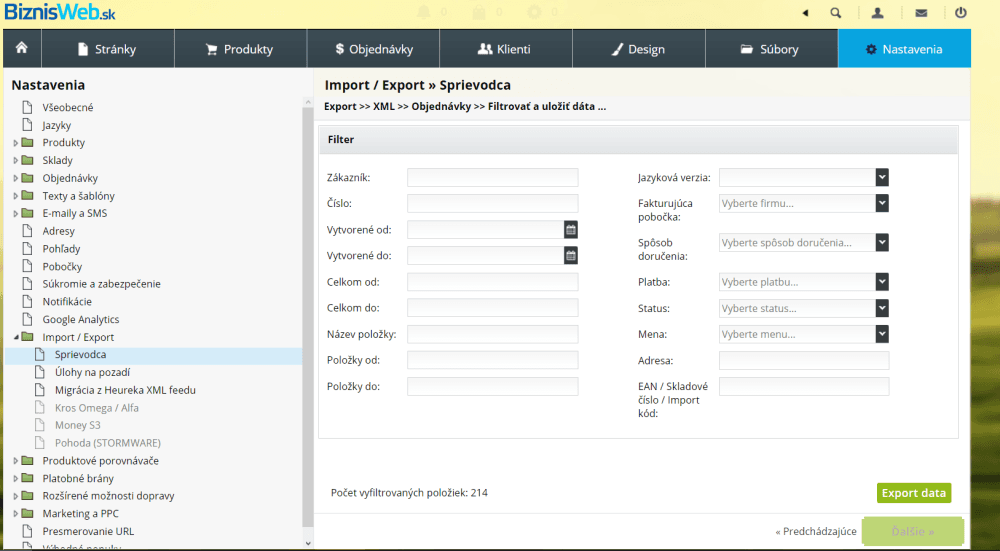This screenshot has height=551, width=1000.
Task: Open the Produkty tab
Action: click(x=240, y=48)
